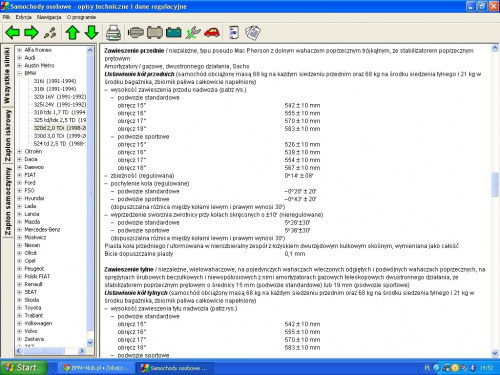The width and height of the screenshot is (500, 375).
Task: Switch to Zapłon samoczynny vertical tab
Action: pos(7,201)
